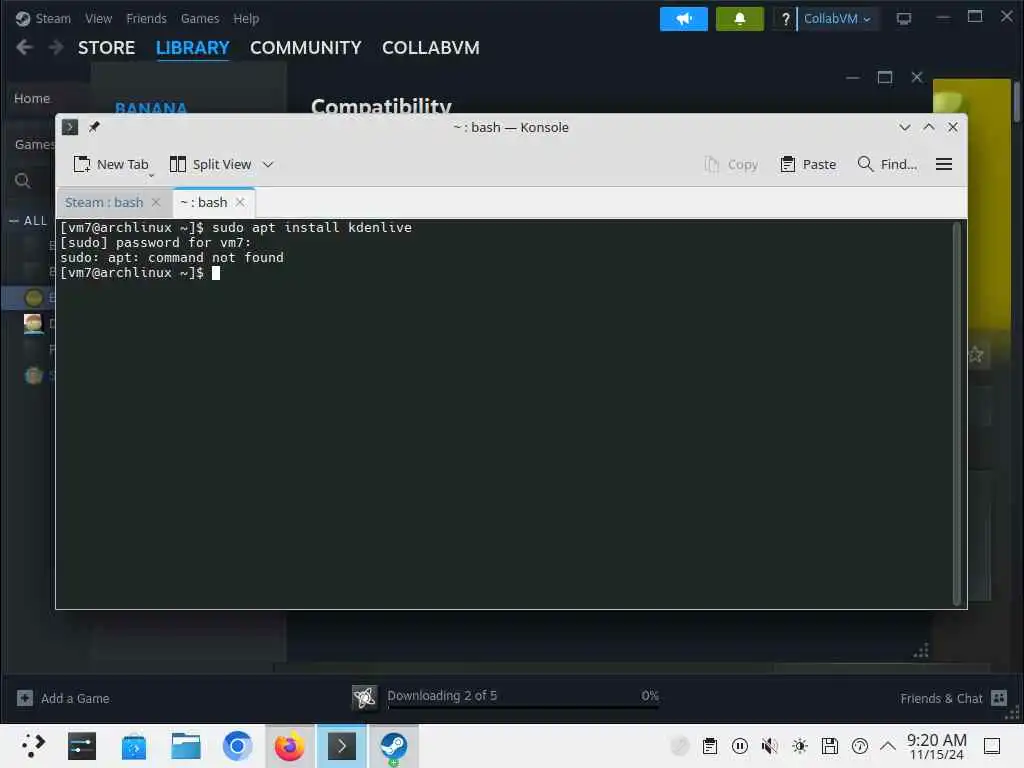Expand the CollabVM account dropdown
1024x768 pixels.
pos(838,19)
